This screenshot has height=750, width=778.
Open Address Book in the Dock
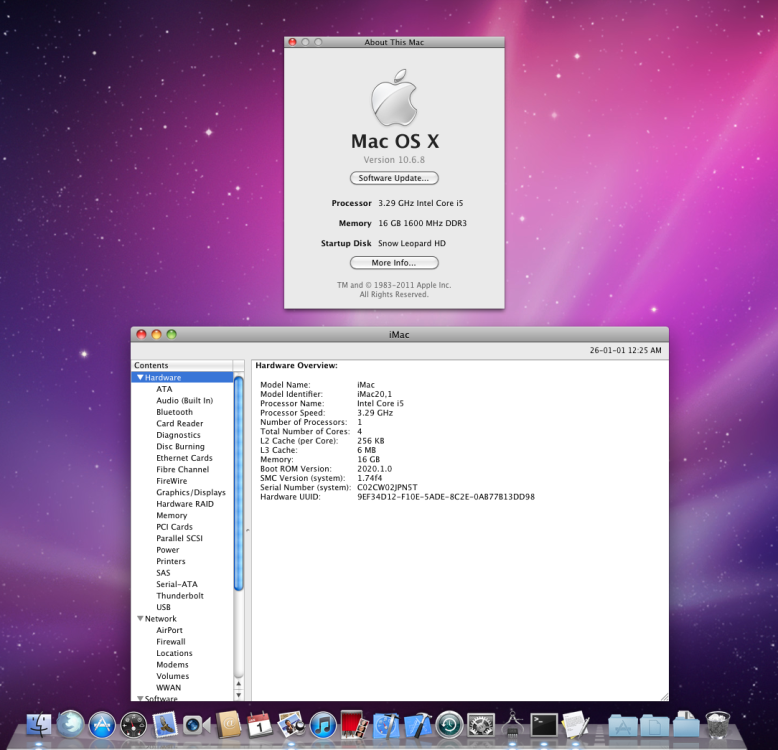(x=228, y=725)
